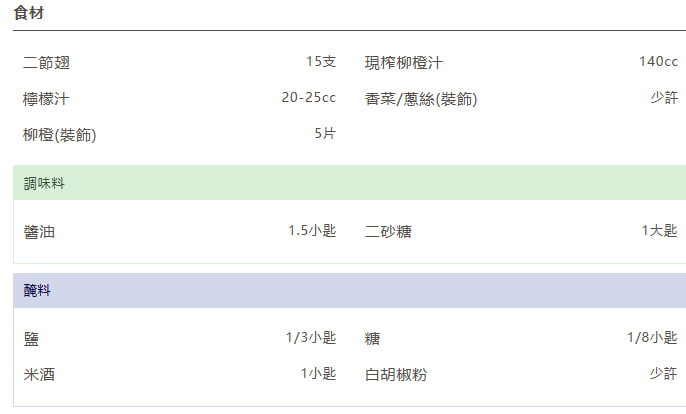
Task: Click the 140cc orange juice amount
Action: 658,62
